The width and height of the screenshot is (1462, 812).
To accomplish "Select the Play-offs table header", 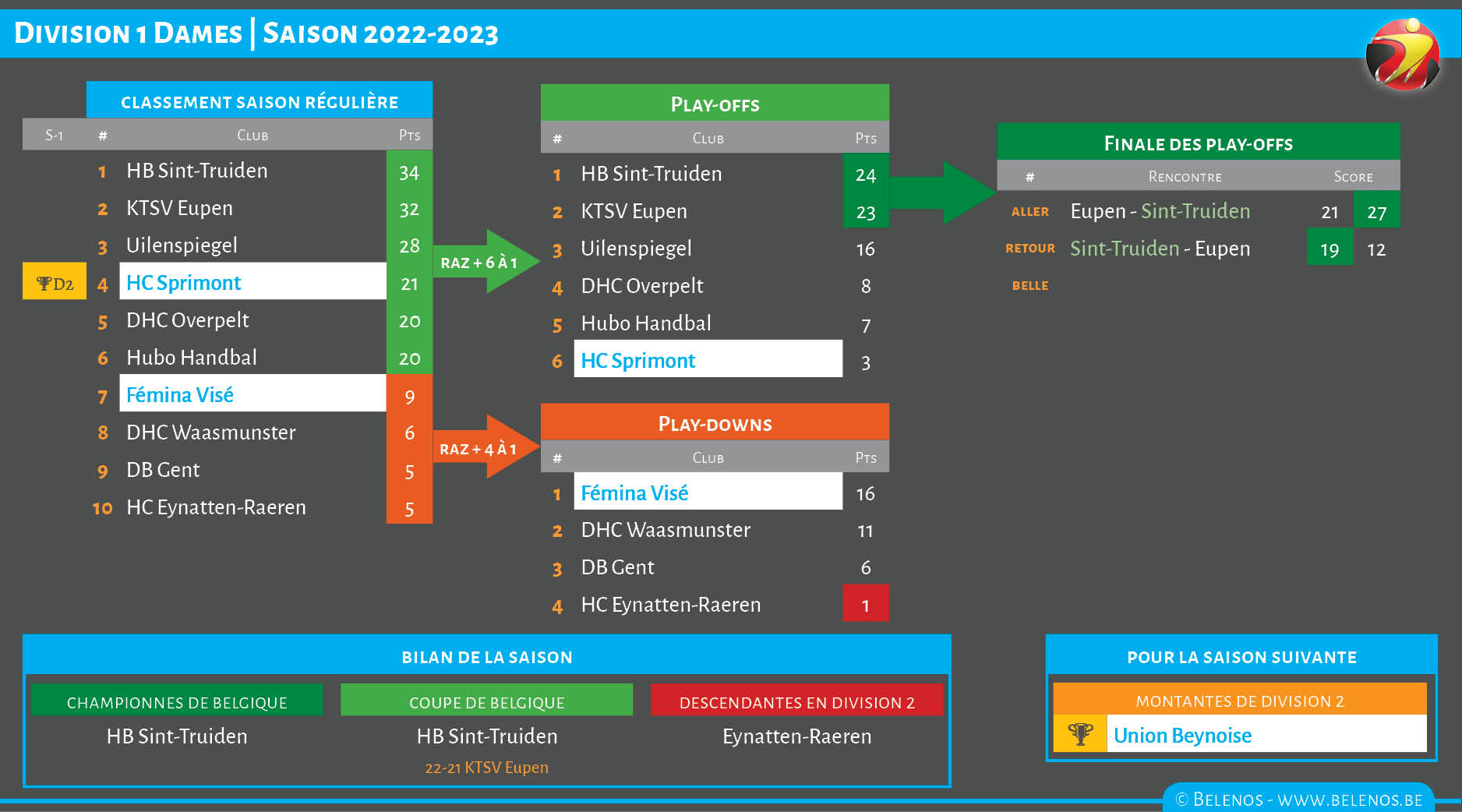I will coord(715,104).
